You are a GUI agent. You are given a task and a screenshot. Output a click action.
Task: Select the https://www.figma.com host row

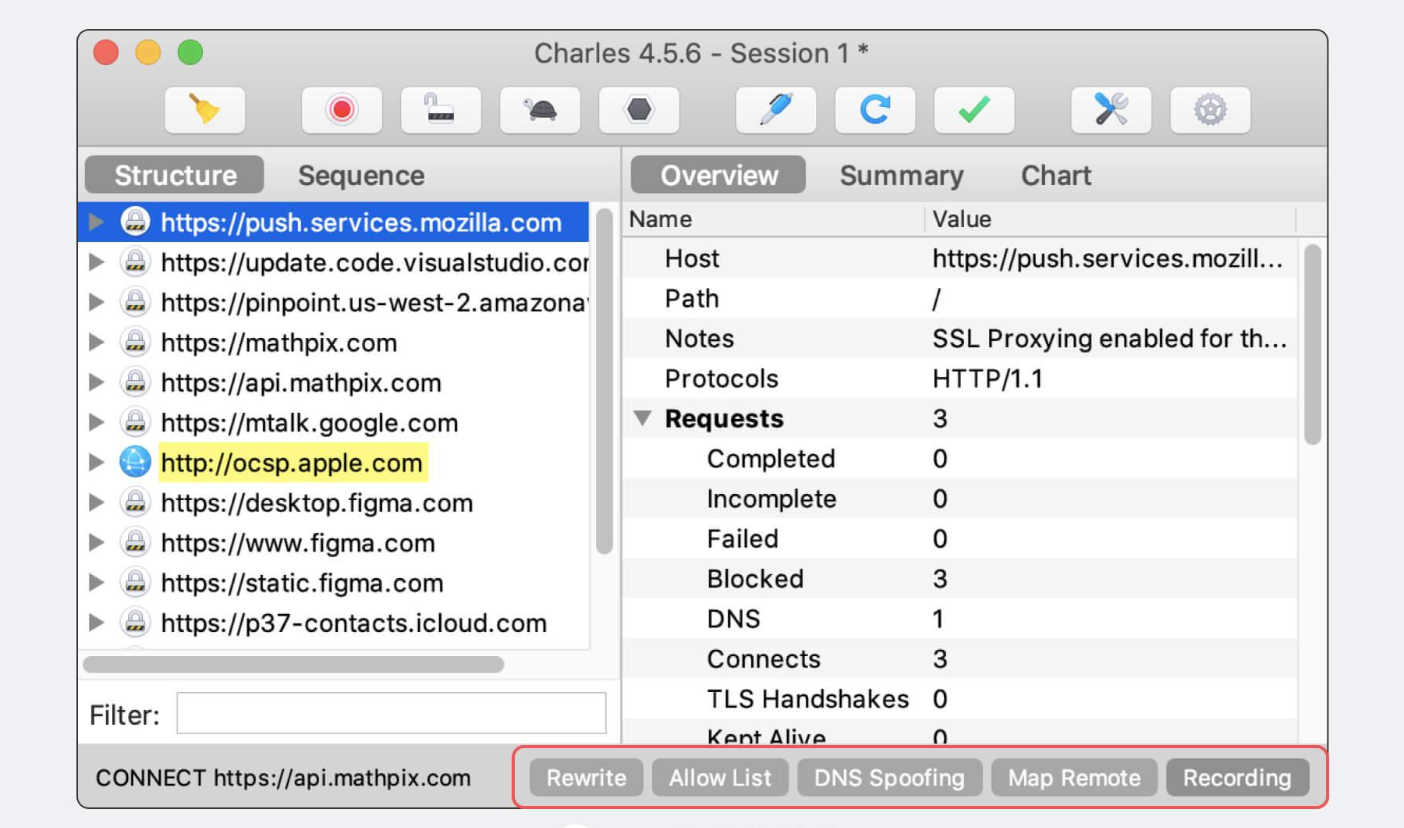pos(334,542)
